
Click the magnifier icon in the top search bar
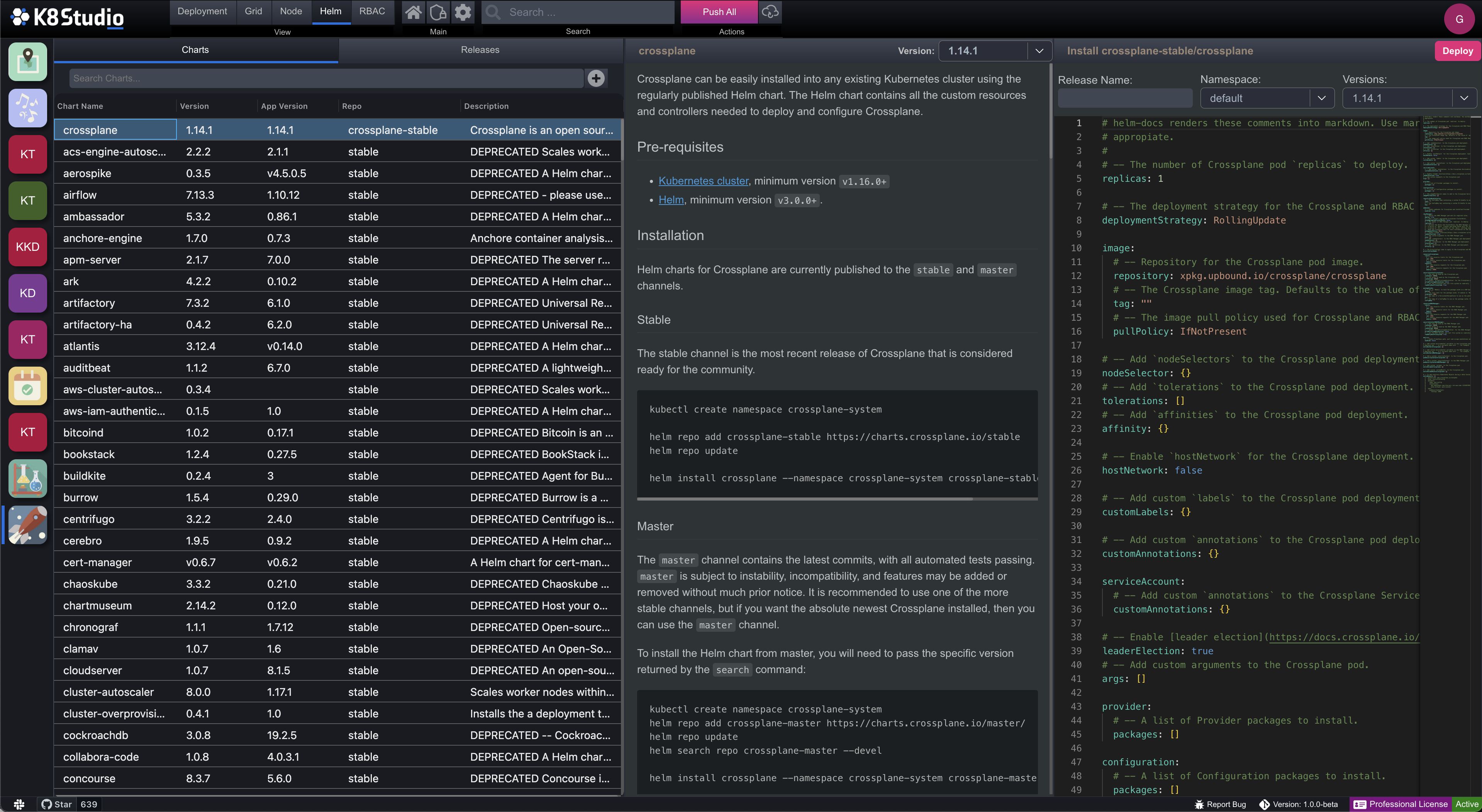pyautogui.click(x=493, y=12)
